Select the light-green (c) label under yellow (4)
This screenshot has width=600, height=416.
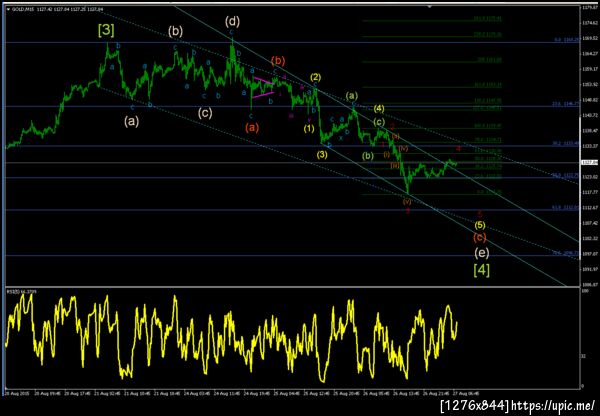click(x=379, y=122)
